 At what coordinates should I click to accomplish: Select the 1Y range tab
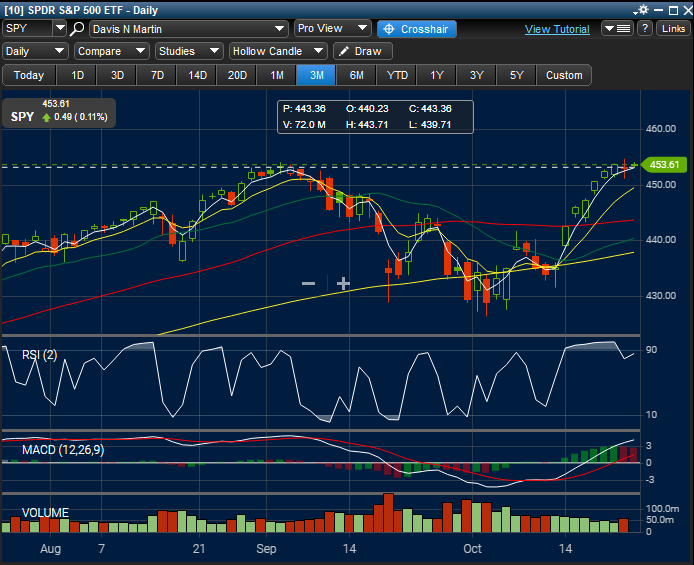pos(437,75)
